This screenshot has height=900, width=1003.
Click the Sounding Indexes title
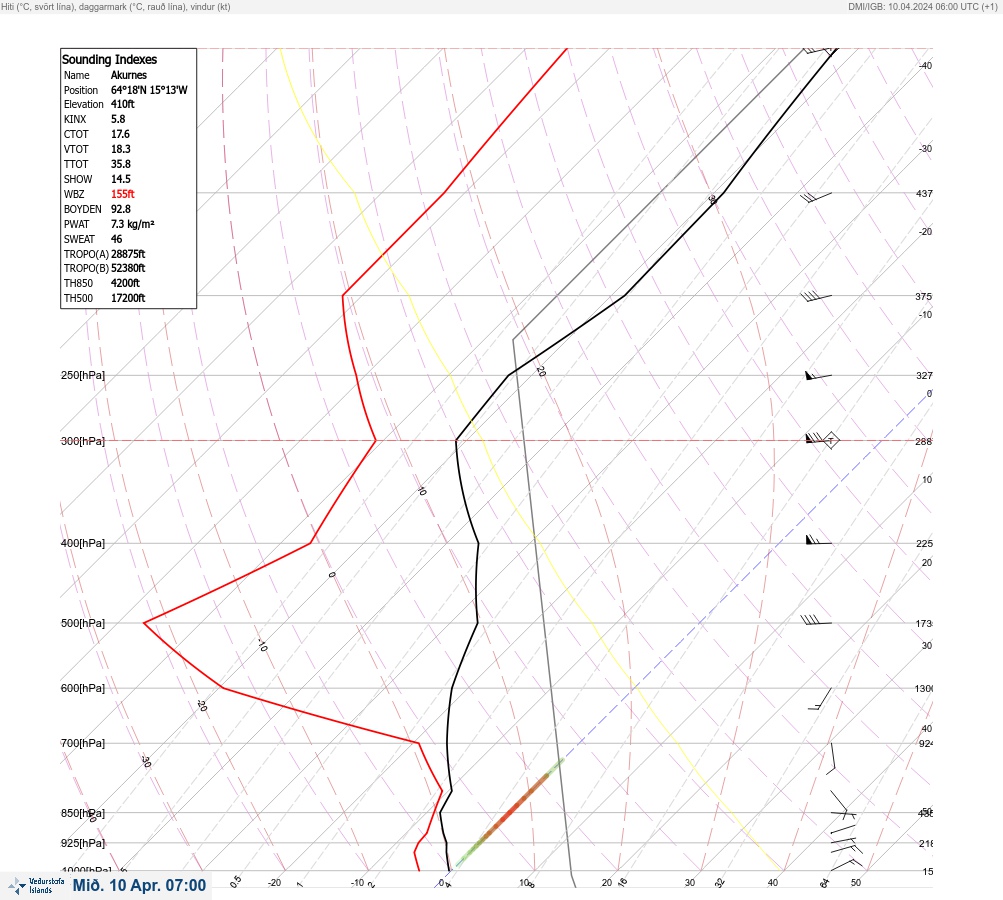pyautogui.click(x=109, y=59)
